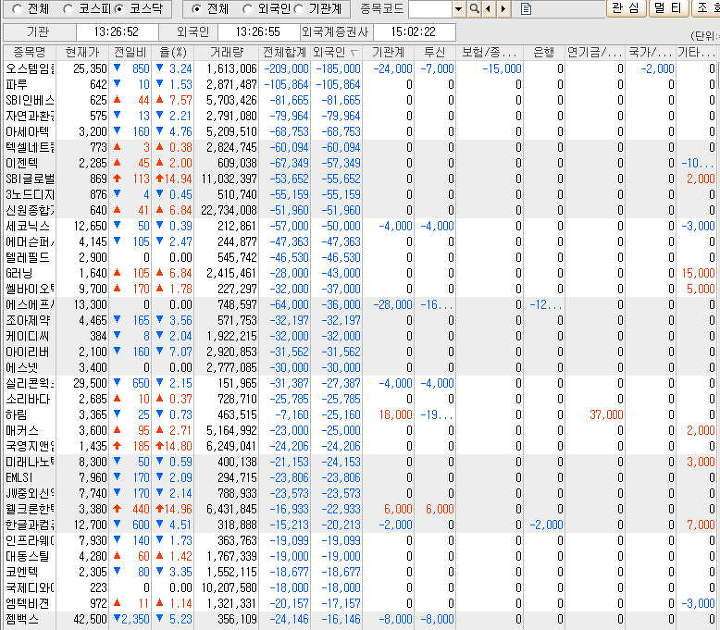Select the 외국인 investor radio button
720x630 pixels.
tap(248, 8)
